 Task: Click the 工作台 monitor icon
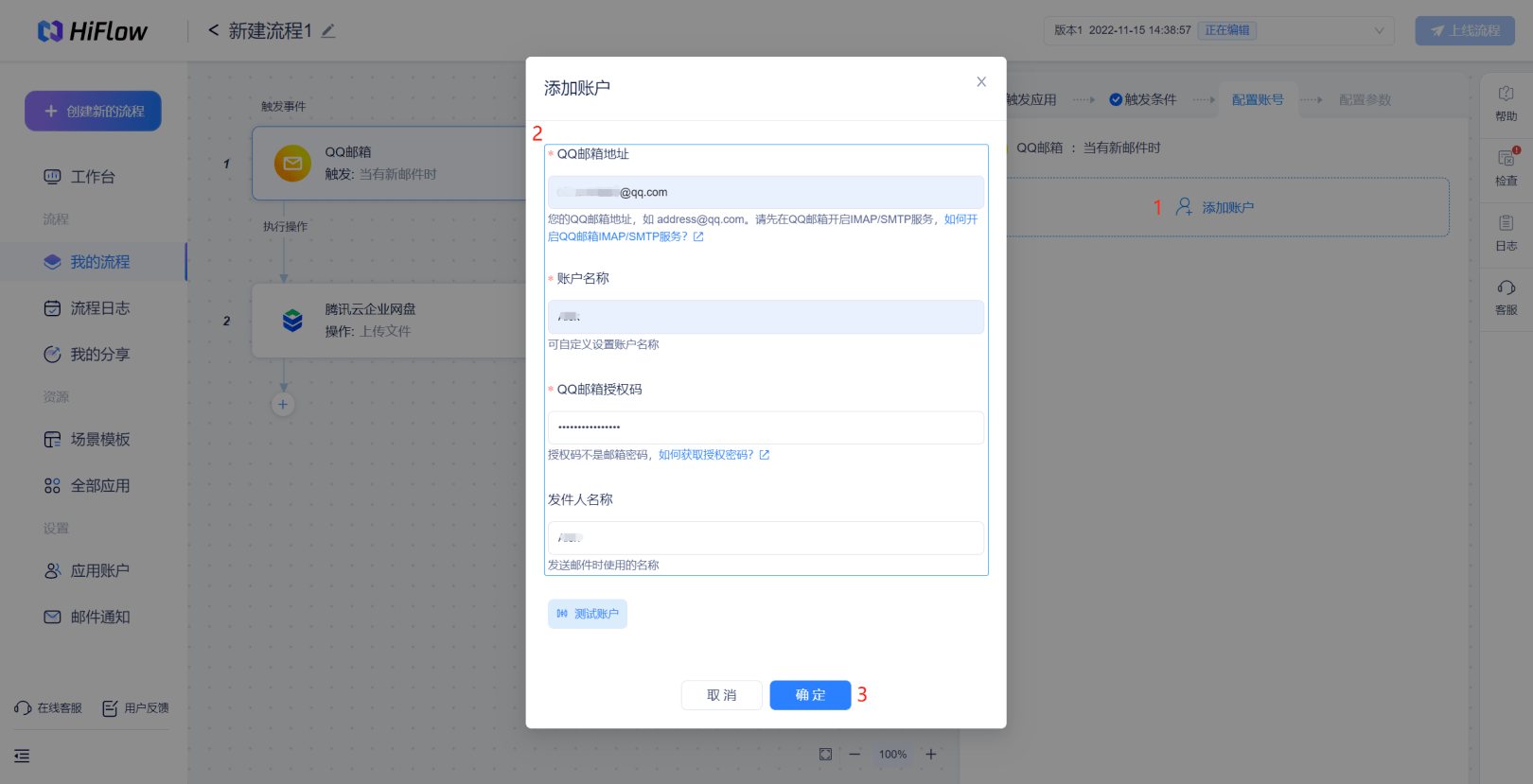coord(52,177)
